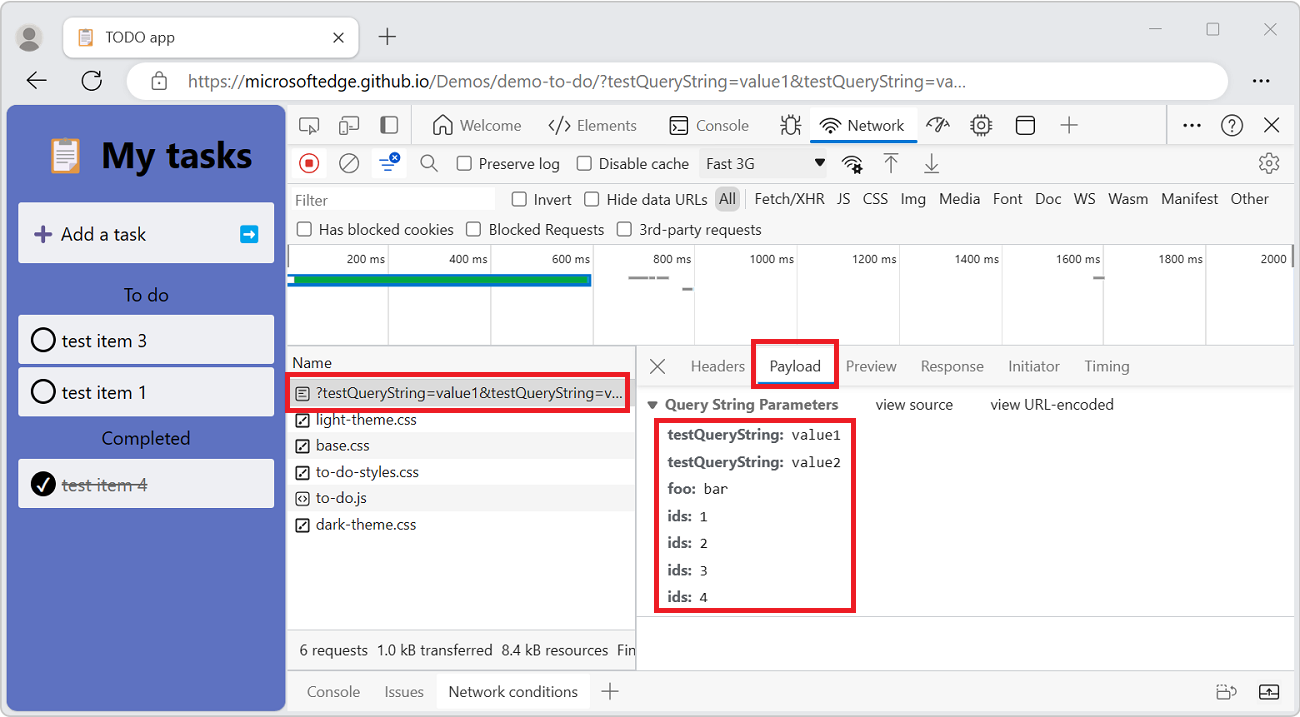Enable the Preserve log checkbox

tap(466, 163)
